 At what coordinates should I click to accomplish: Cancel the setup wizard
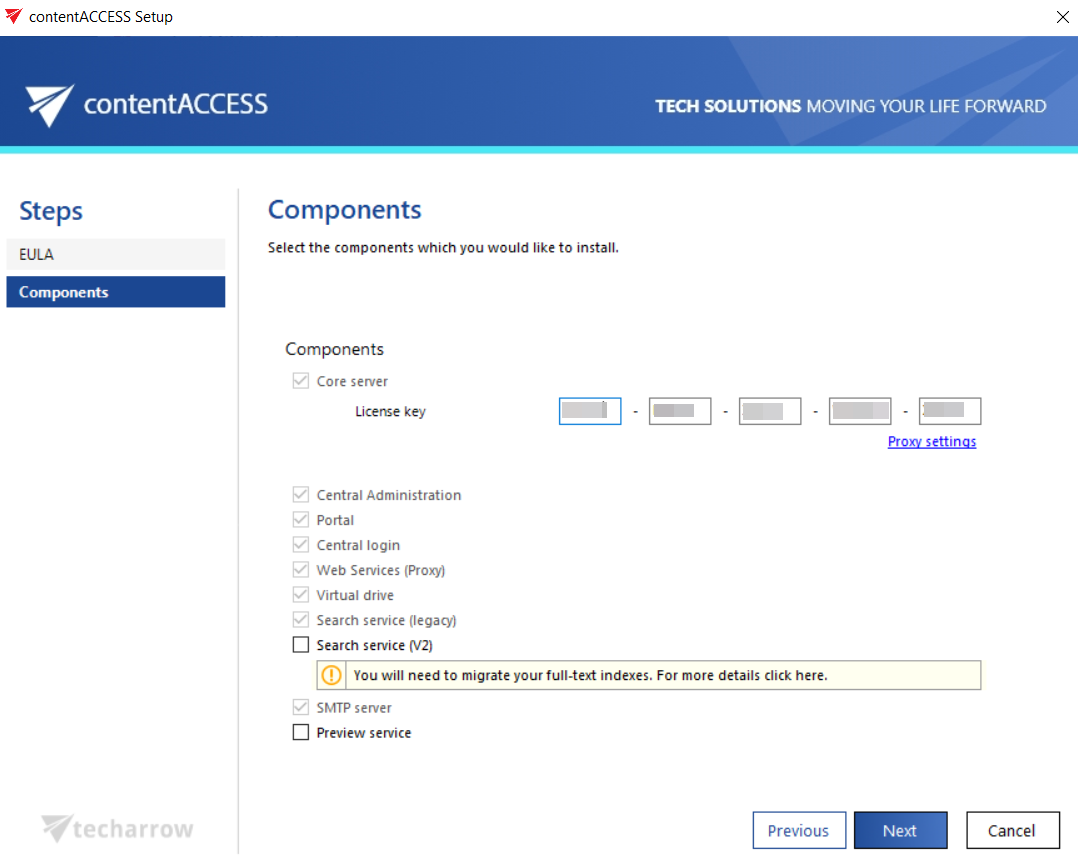[1012, 830]
